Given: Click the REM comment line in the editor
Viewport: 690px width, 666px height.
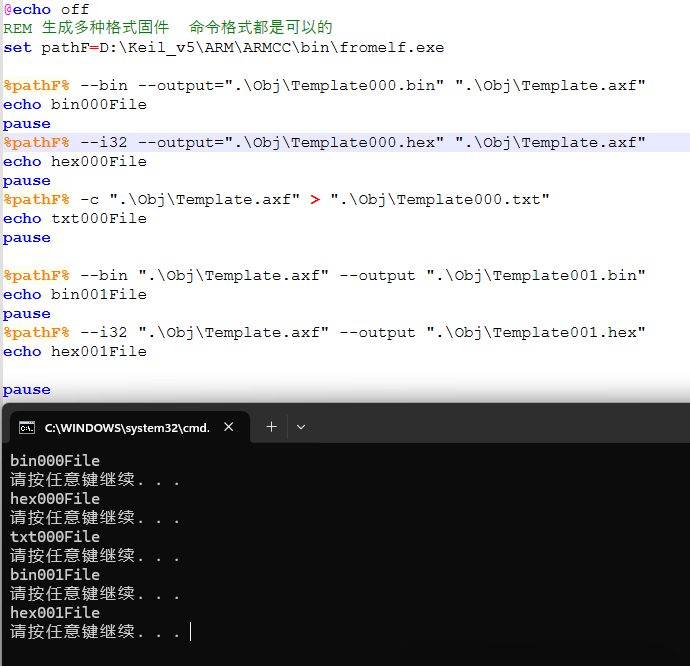Looking at the screenshot, I should click(x=167, y=28).
